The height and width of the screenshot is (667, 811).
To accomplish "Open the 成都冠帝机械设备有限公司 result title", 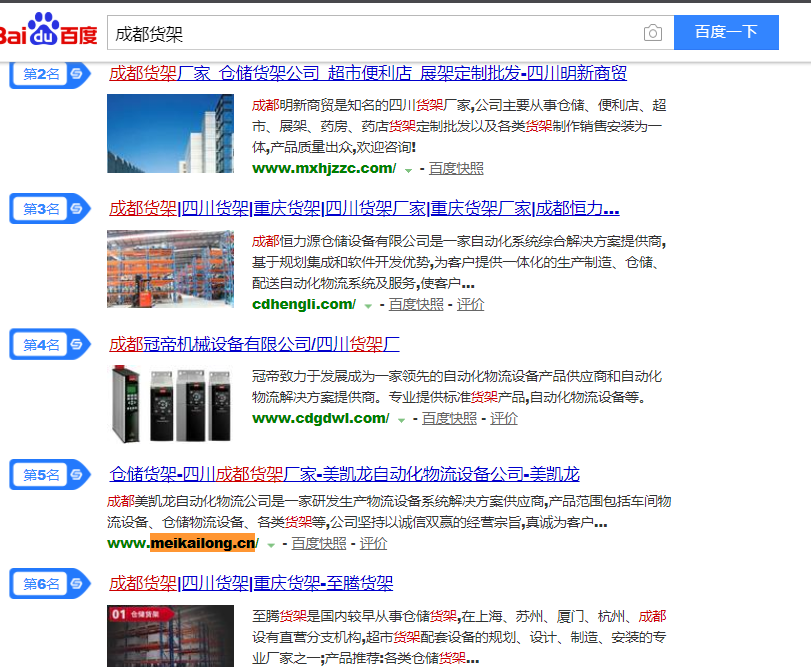I will click(x=254, y=344).
